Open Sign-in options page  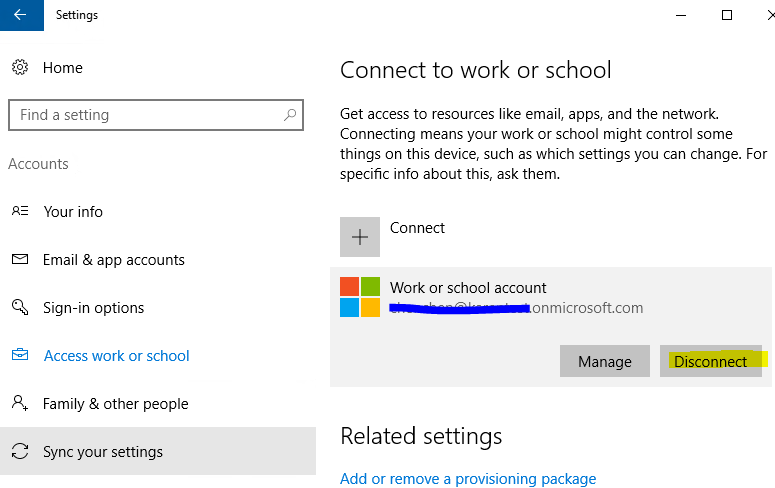pos(93,308)
